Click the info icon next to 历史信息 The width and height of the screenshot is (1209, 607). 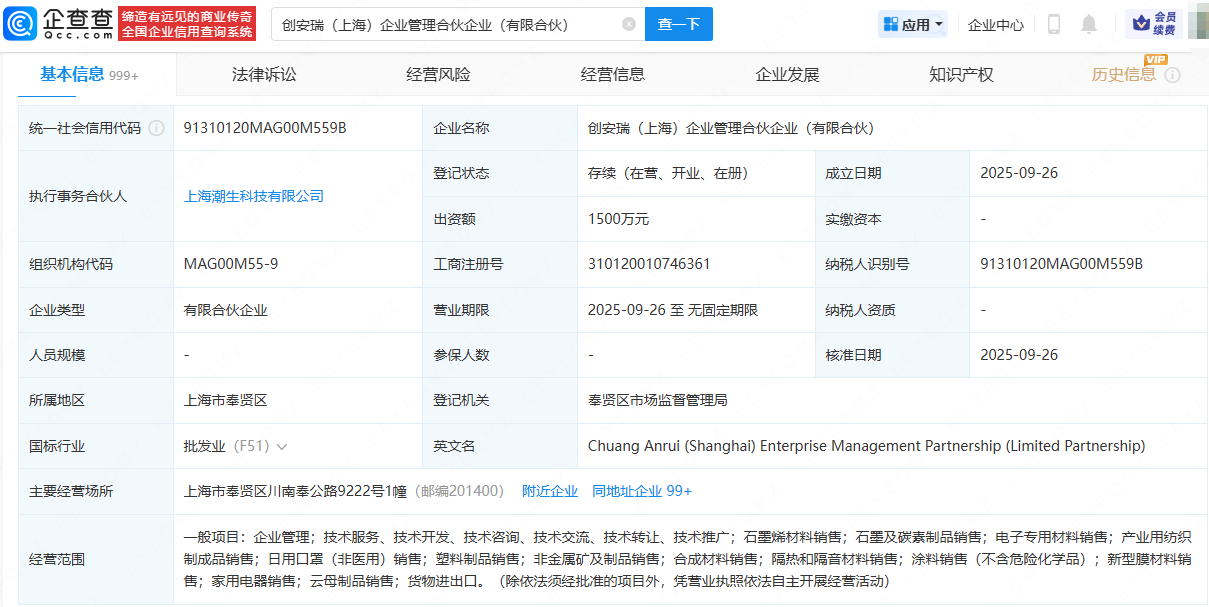click(1173, 75)
